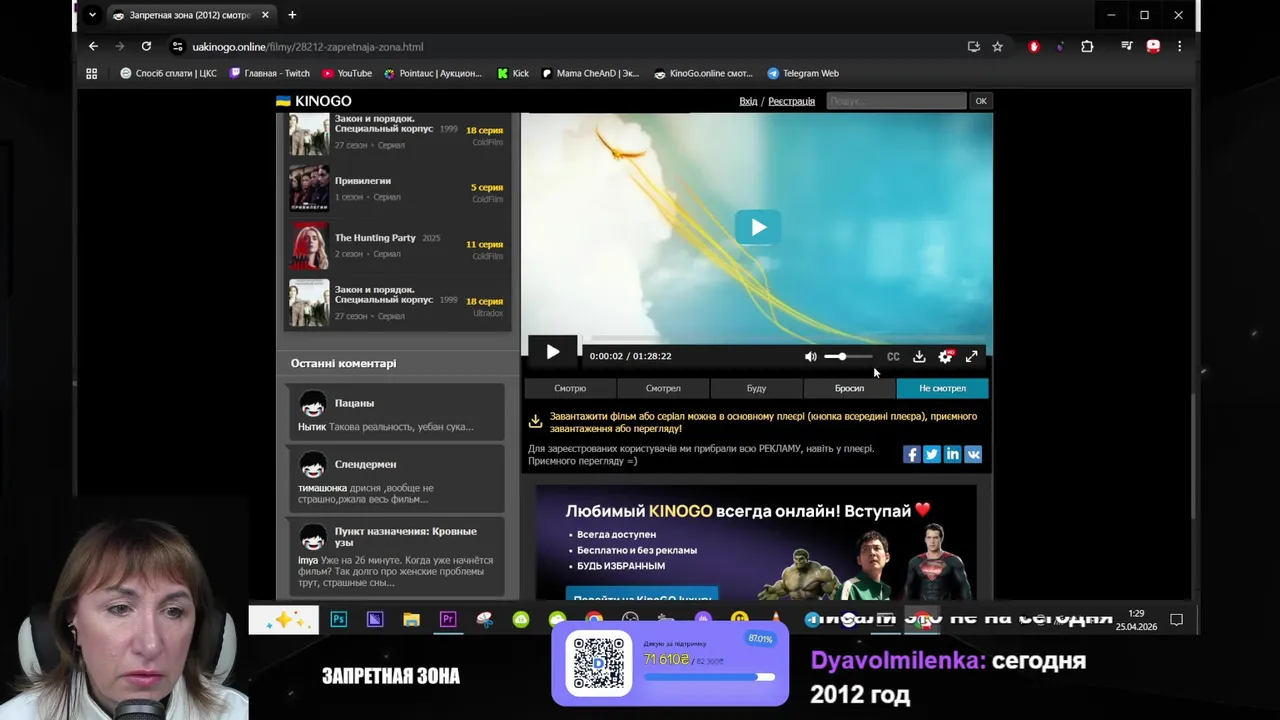Open the Главная - Twitch bookmark
Viewport: 1280px width, 720px height.
click(270, 73)
